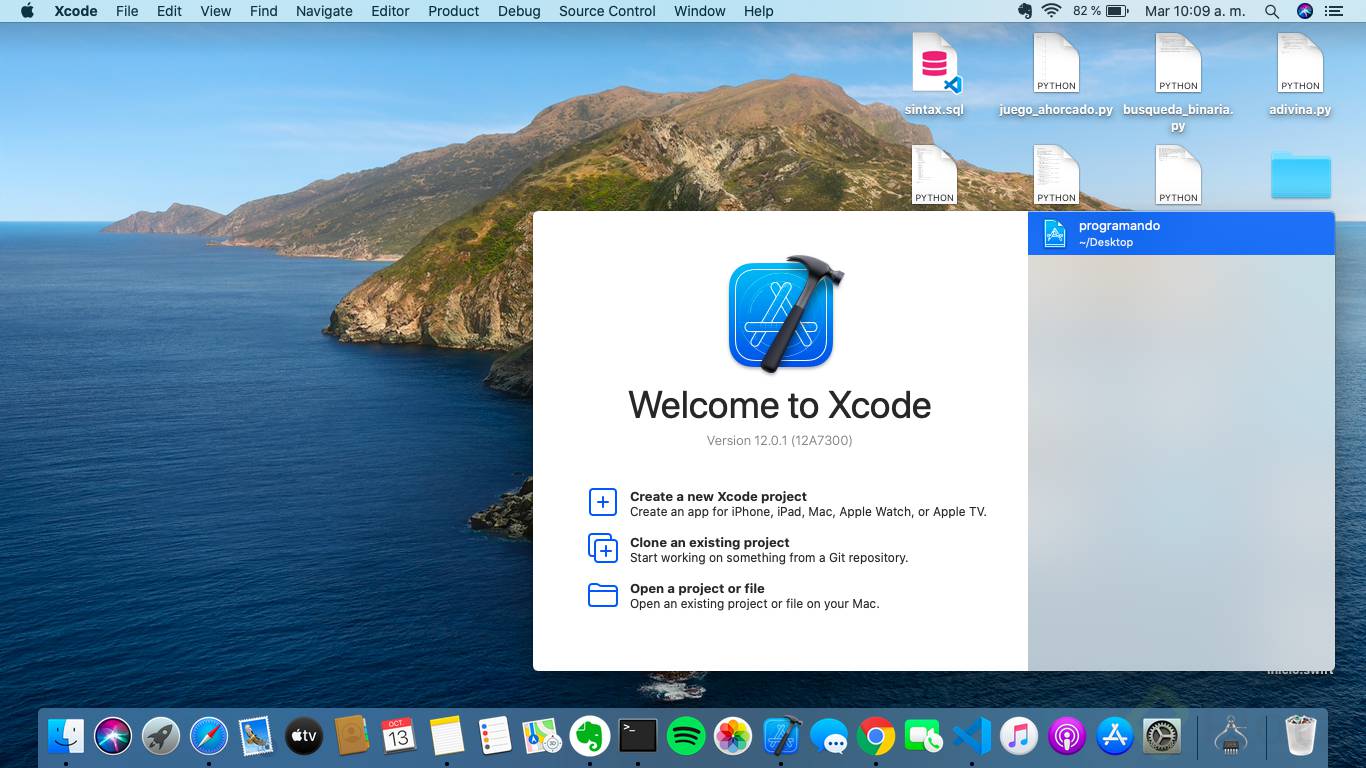Image resolution: width=1366 pixels, height=768 pixels.
Task: Open the Editor menu
Action: (390, 11)
